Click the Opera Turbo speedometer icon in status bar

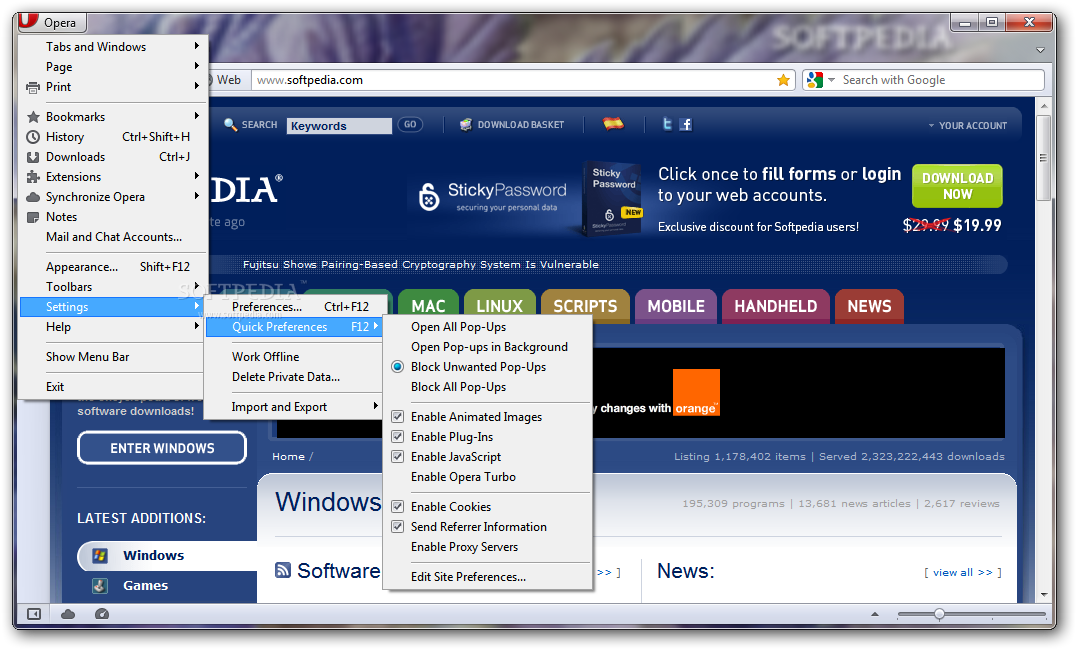[102, 614]
